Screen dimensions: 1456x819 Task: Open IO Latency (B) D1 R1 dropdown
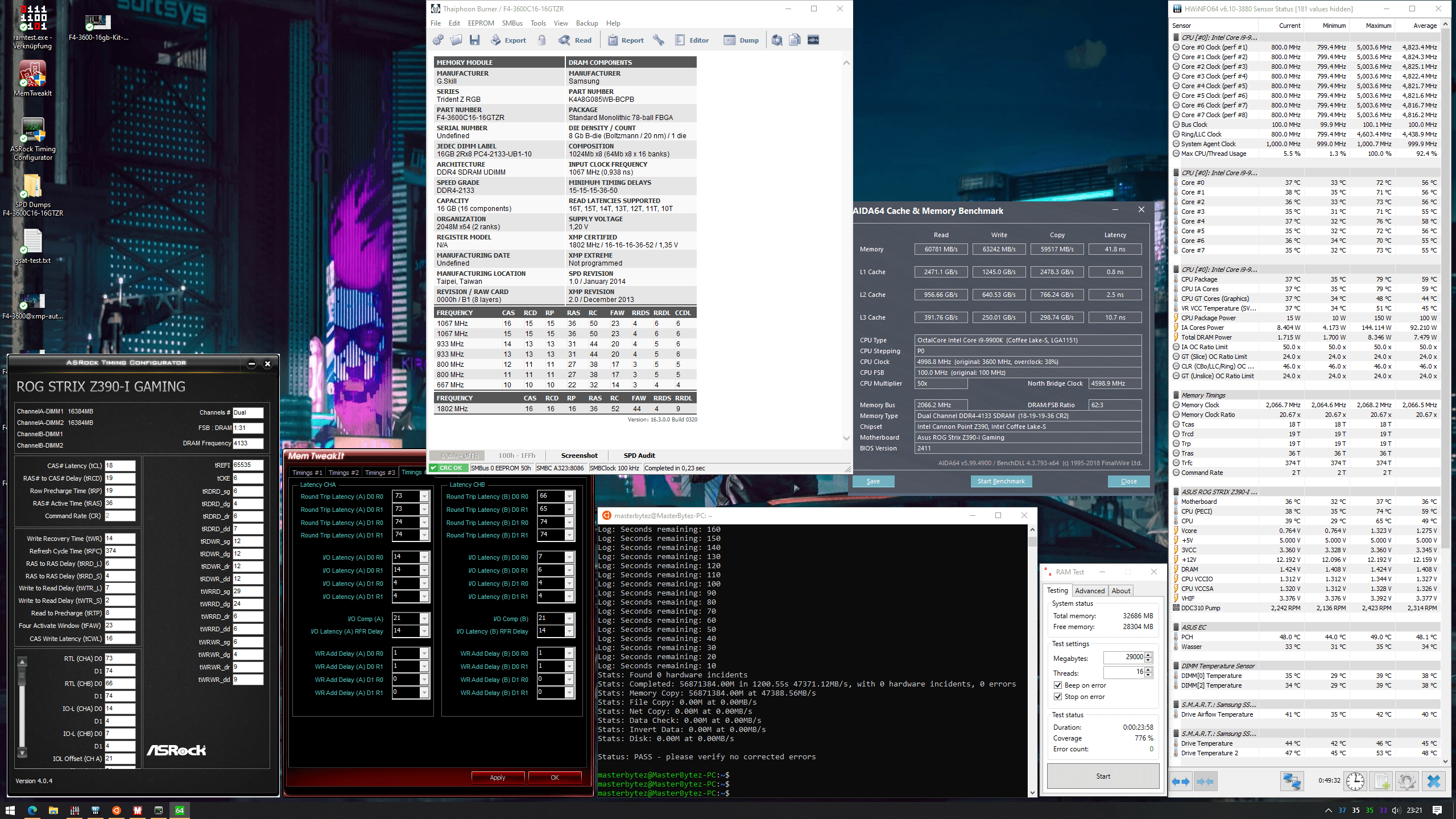pyautogui.click(x=569, y=597)
